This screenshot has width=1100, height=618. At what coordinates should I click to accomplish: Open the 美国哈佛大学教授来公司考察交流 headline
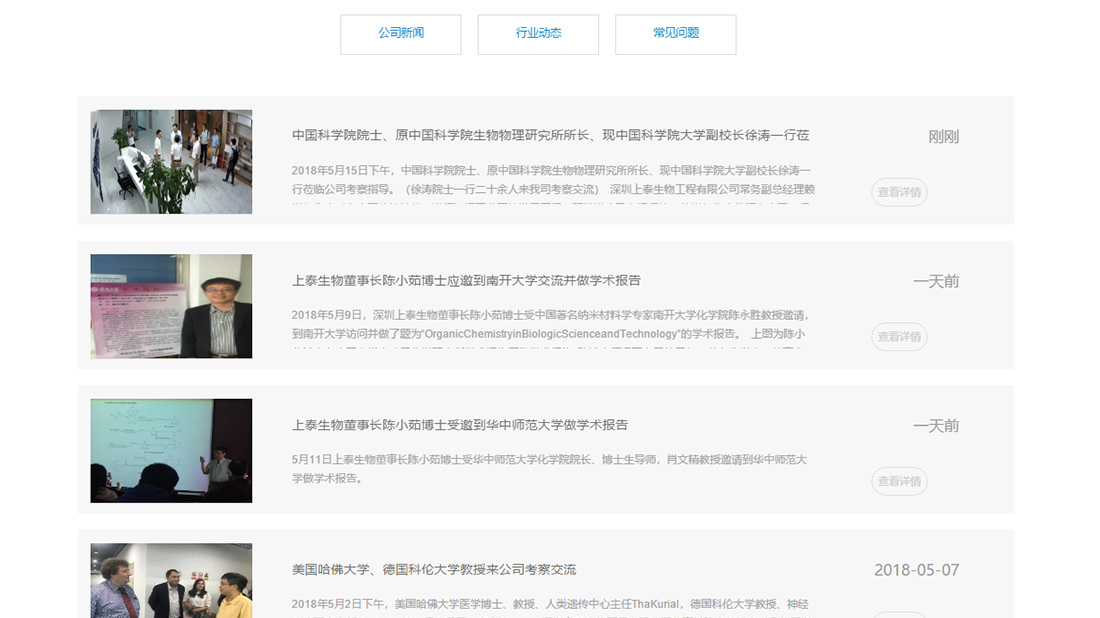click(435, 569)
